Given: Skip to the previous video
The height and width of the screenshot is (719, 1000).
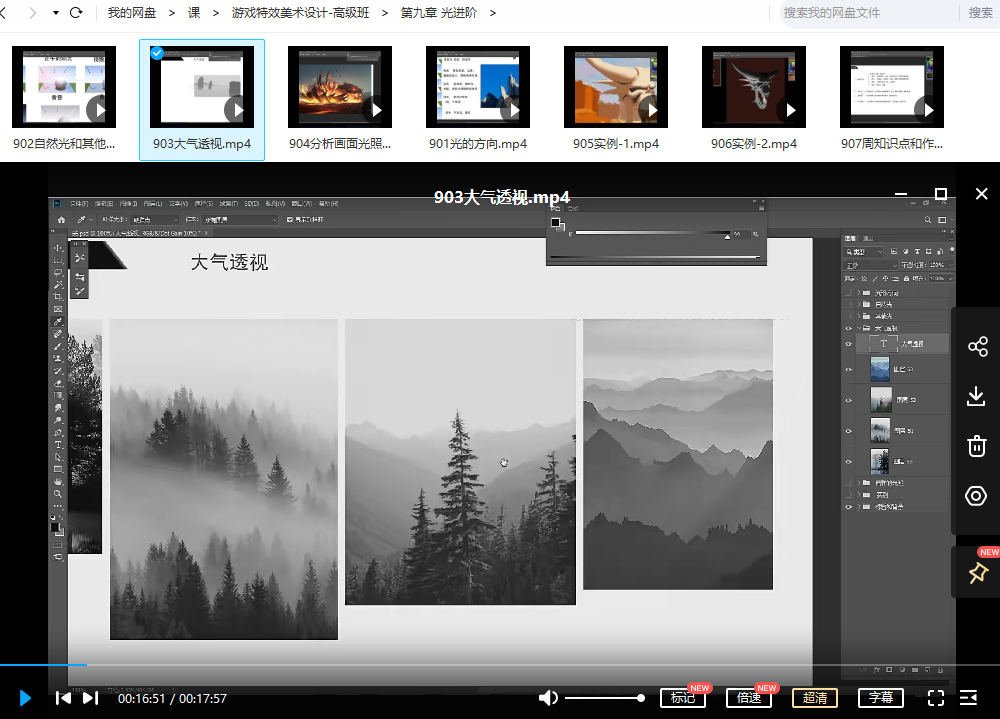Looking at the screenshot, I should (x=63, y=698).
